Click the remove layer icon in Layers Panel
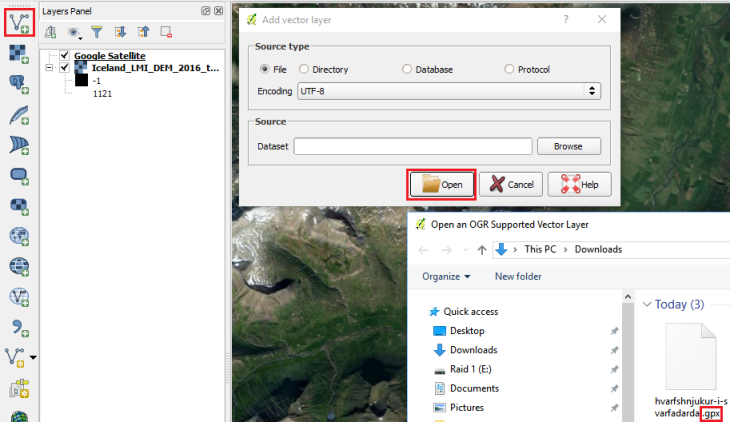 pyautogui.click(x=167, y=32)
